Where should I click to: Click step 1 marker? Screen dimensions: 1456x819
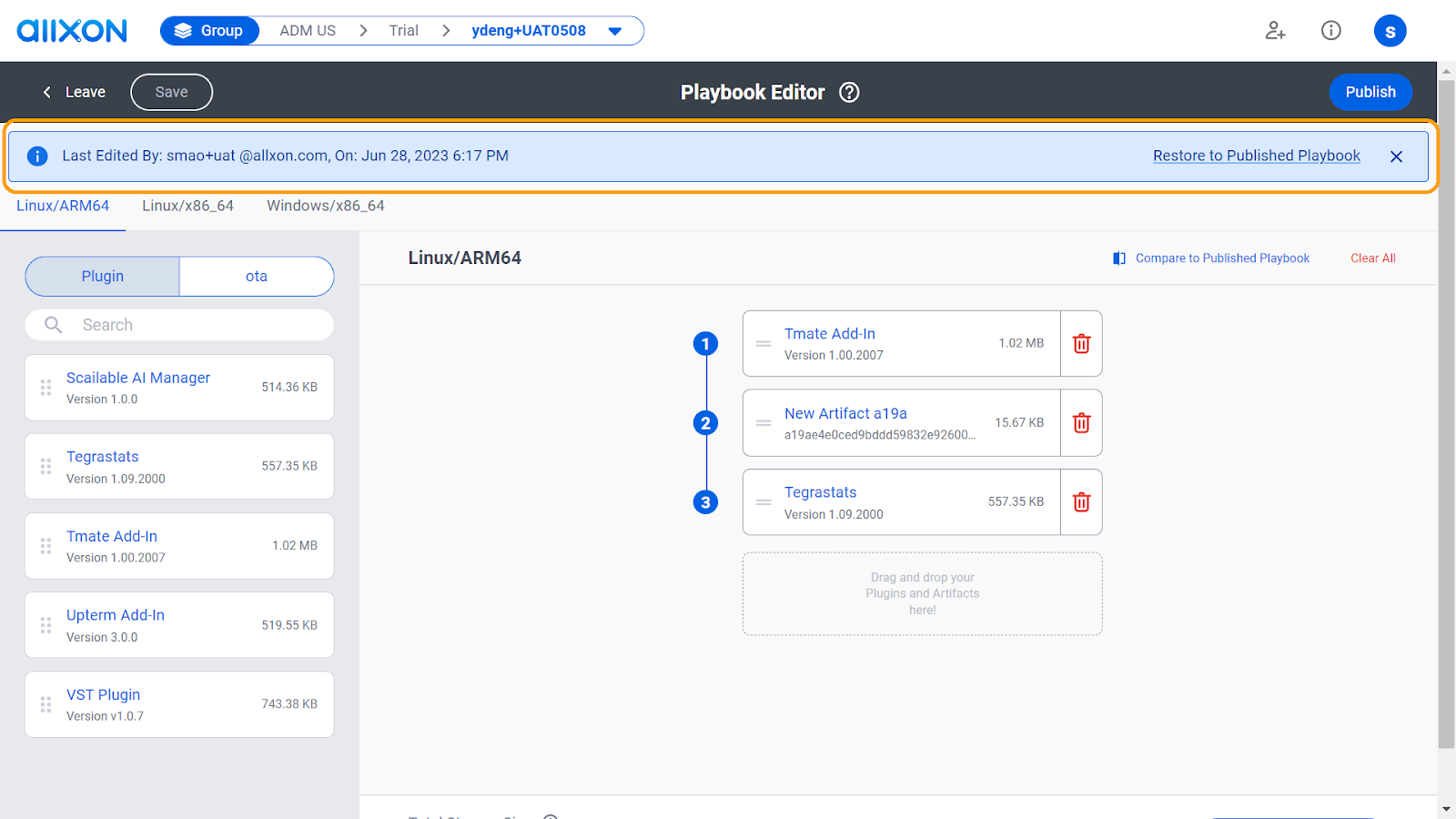pos(705,344)
